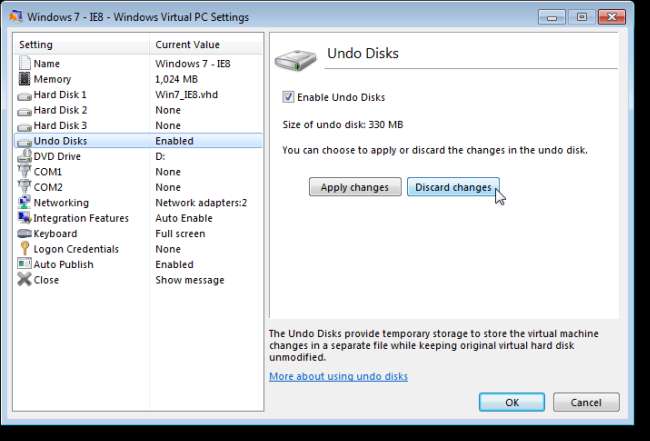Click the Current Value column header

coord(206,44)
